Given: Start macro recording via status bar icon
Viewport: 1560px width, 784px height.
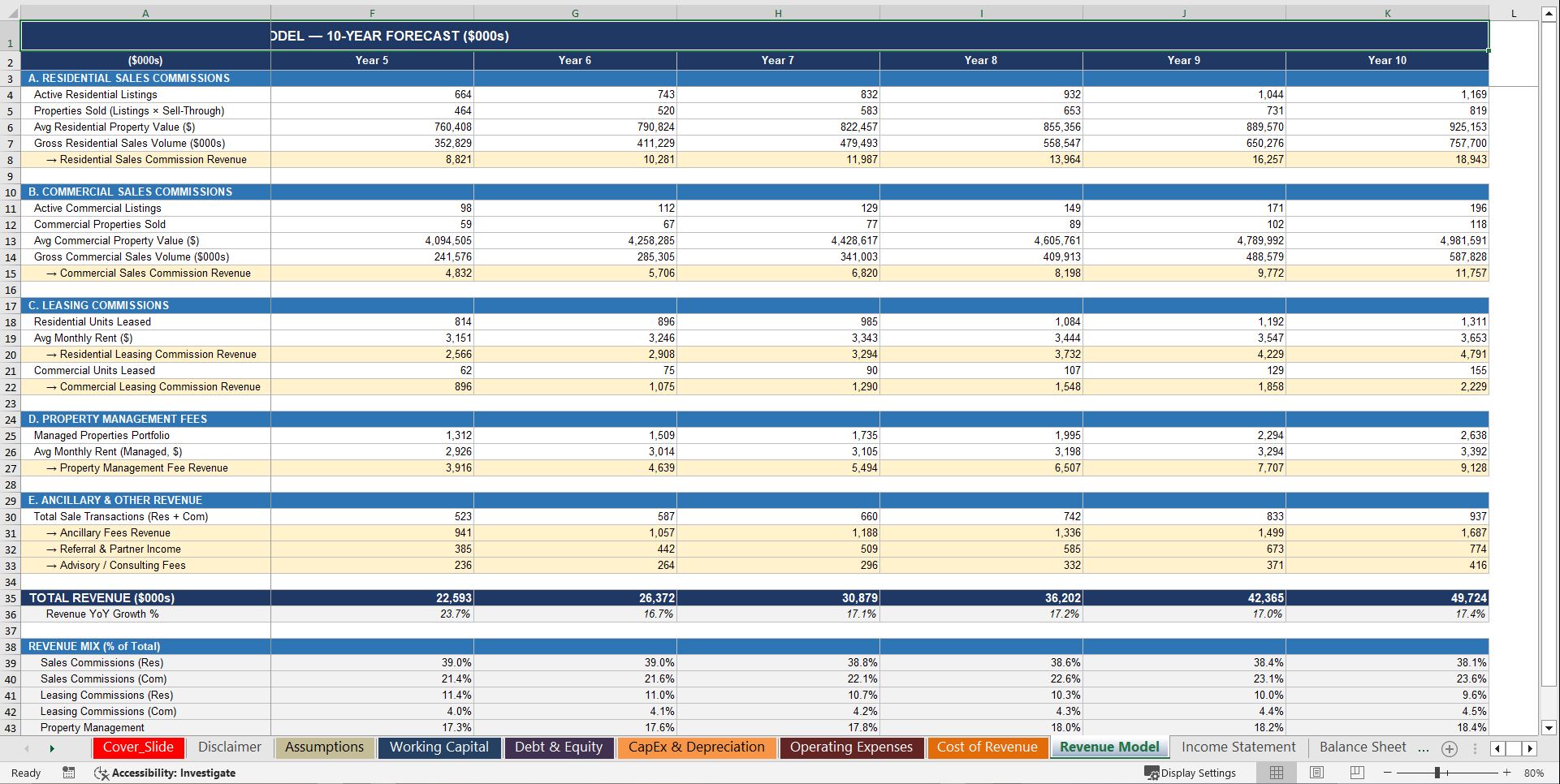Looking at the screenshot, I should point(69,773).
